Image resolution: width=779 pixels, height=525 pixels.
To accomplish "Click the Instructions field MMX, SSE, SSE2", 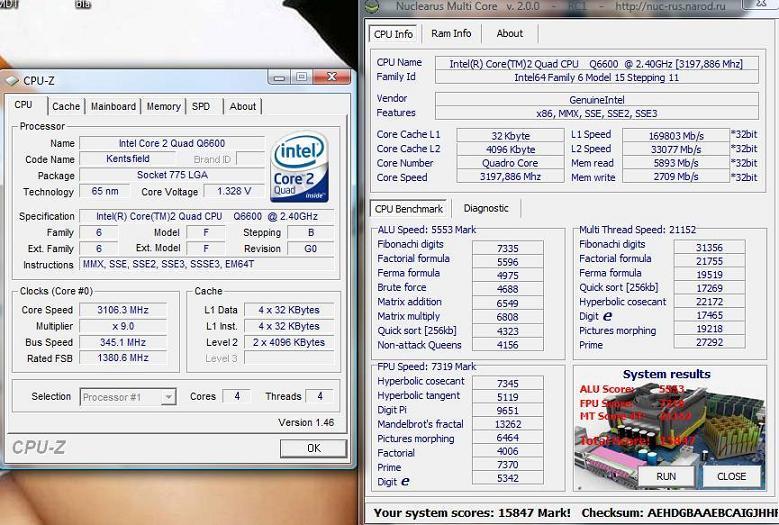I will [207, 264].
